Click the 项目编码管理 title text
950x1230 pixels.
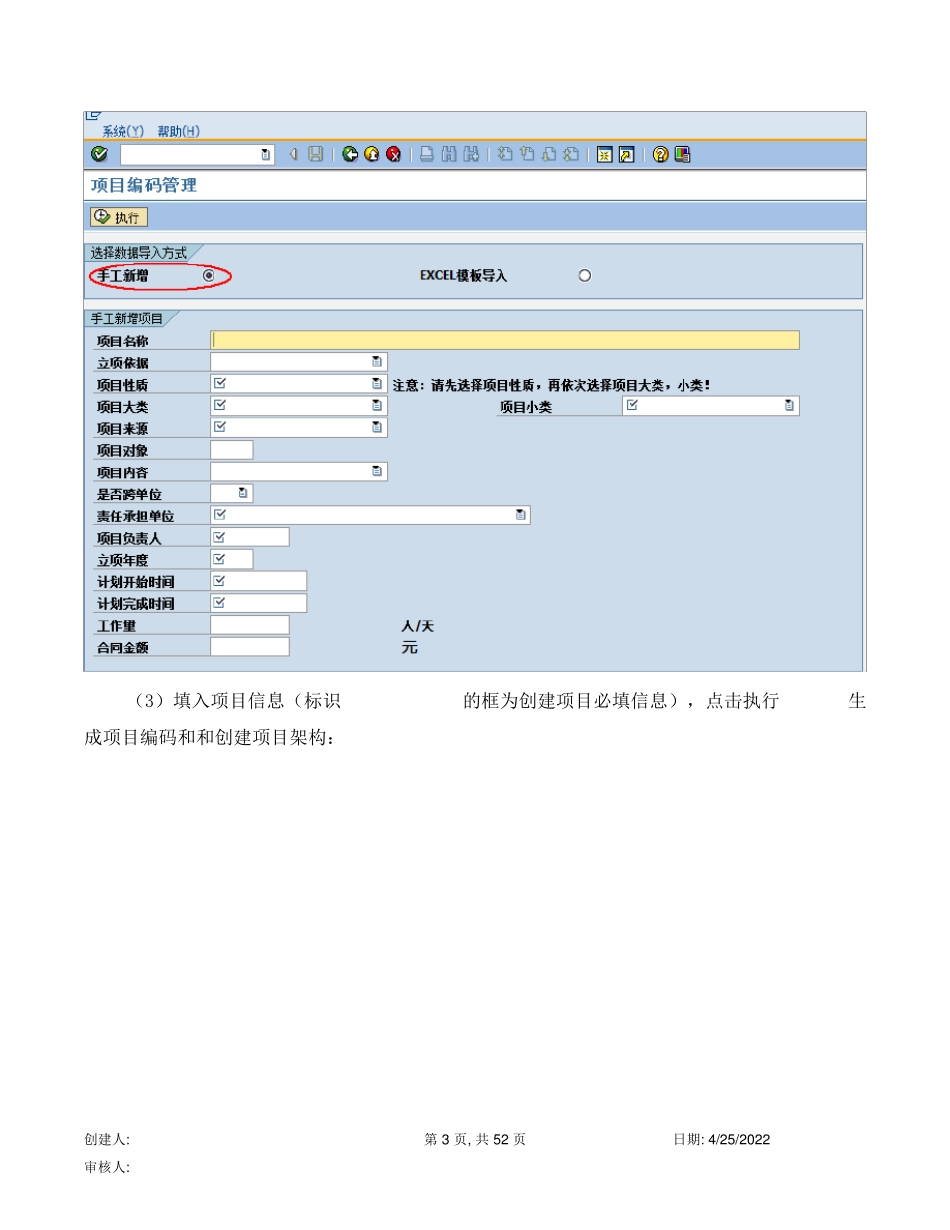coord(144,186)
